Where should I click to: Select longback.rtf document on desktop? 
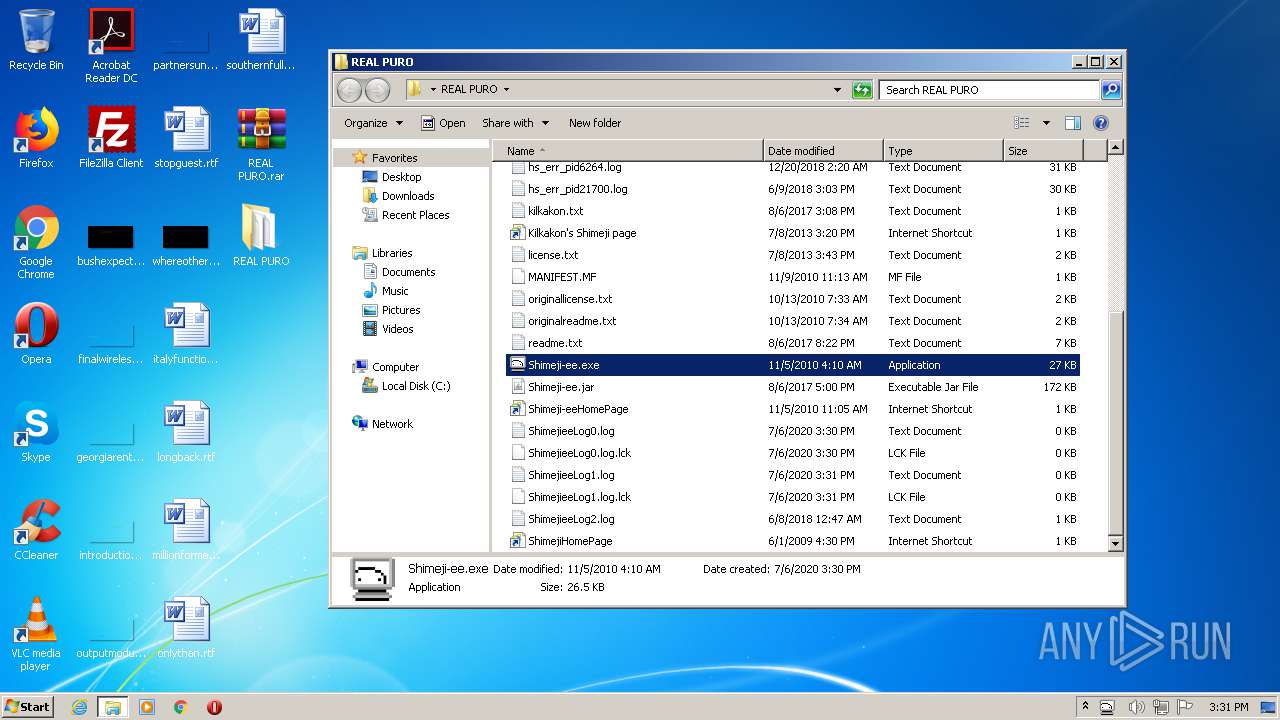click(186, 432)
